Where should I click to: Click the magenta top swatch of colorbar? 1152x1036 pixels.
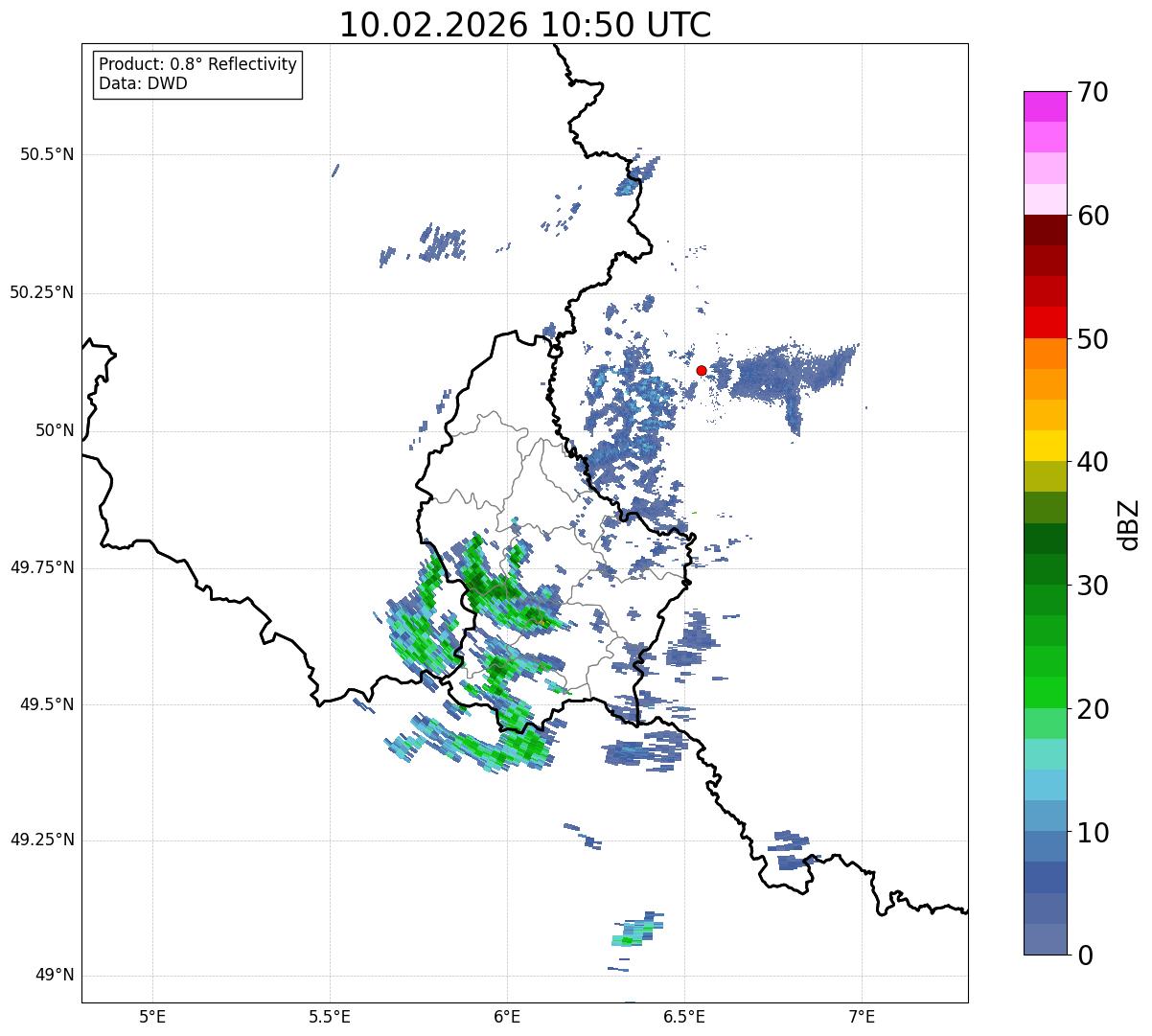point(1045,106)
